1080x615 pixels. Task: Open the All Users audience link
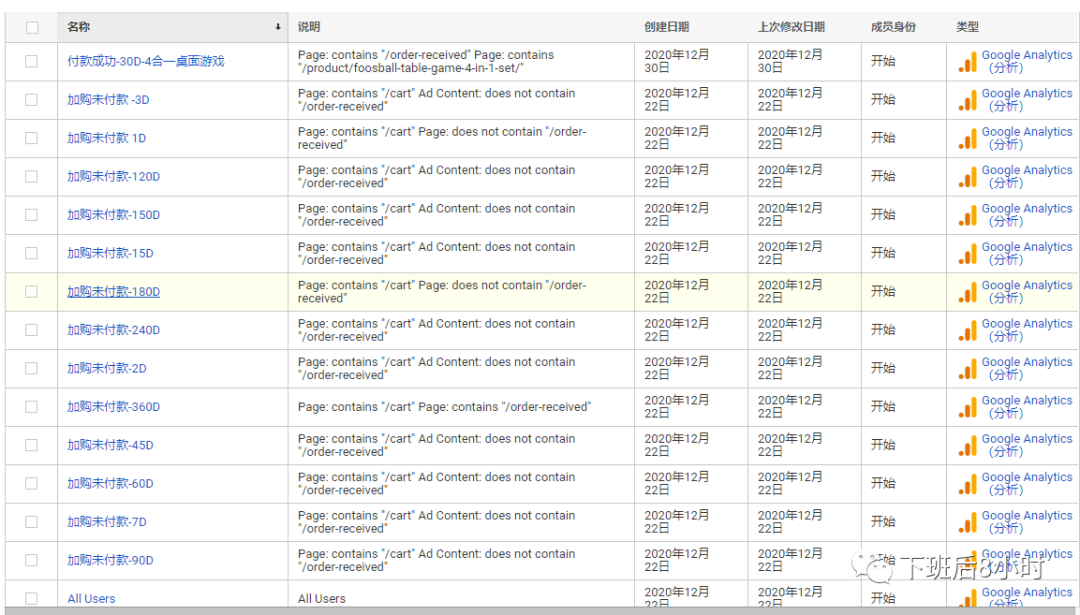(x=91, y=598)
